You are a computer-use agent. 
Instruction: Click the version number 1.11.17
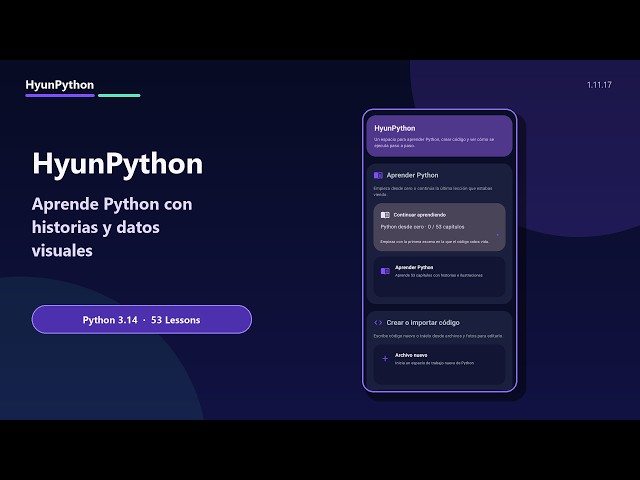[599, 85]
